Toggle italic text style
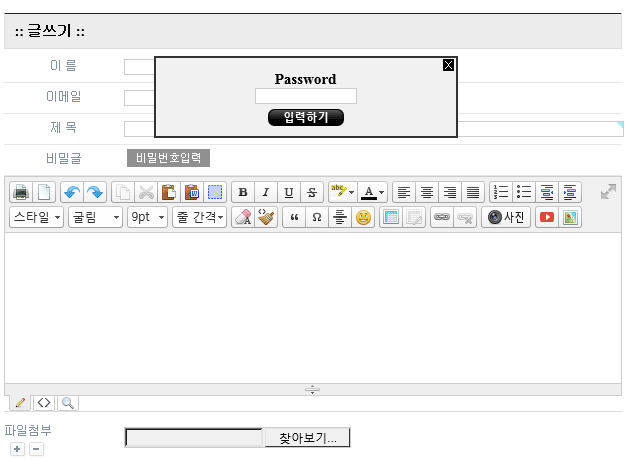 265,193
